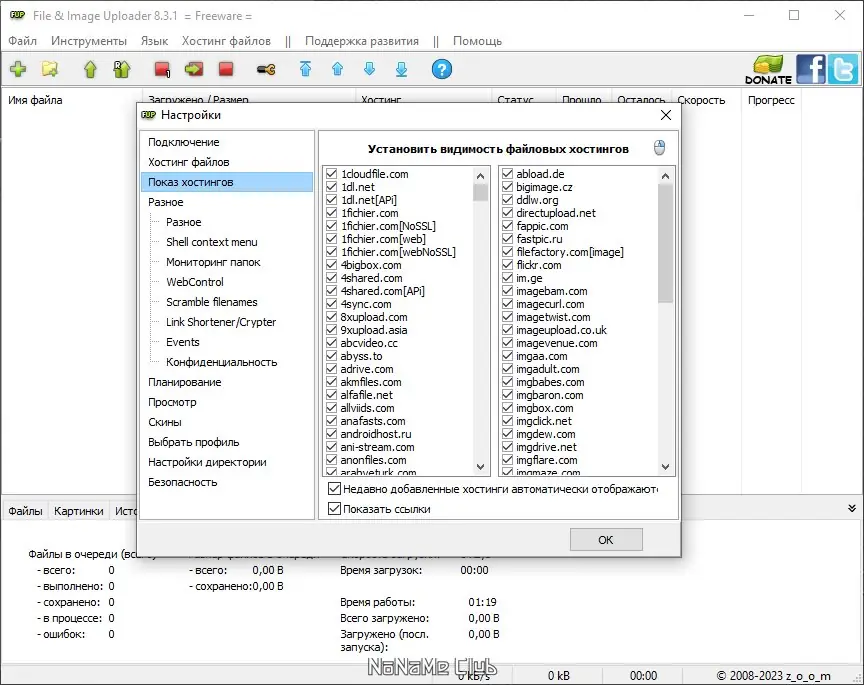Uncheck the abload.de checkbox
864x685 pixels.
pos(507,174)
